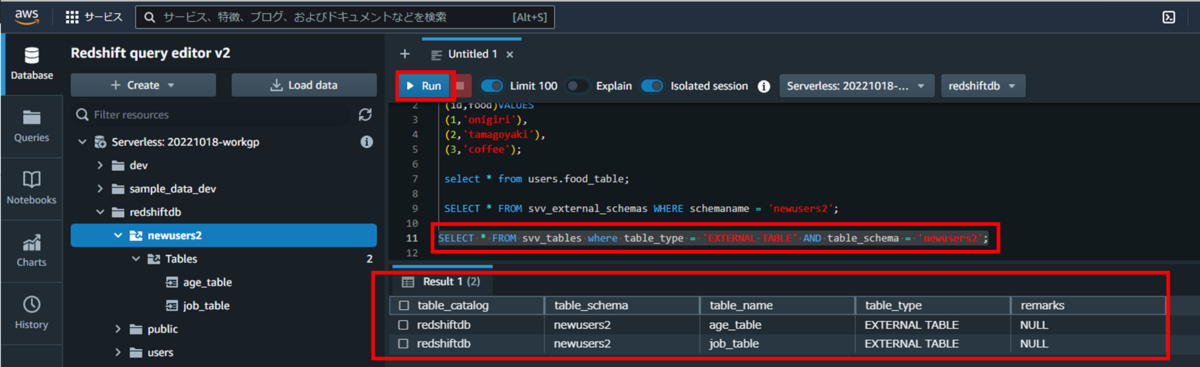Open the Serverless workgroup dropdown
The image size is (1200, 367).
pos(857,86)
